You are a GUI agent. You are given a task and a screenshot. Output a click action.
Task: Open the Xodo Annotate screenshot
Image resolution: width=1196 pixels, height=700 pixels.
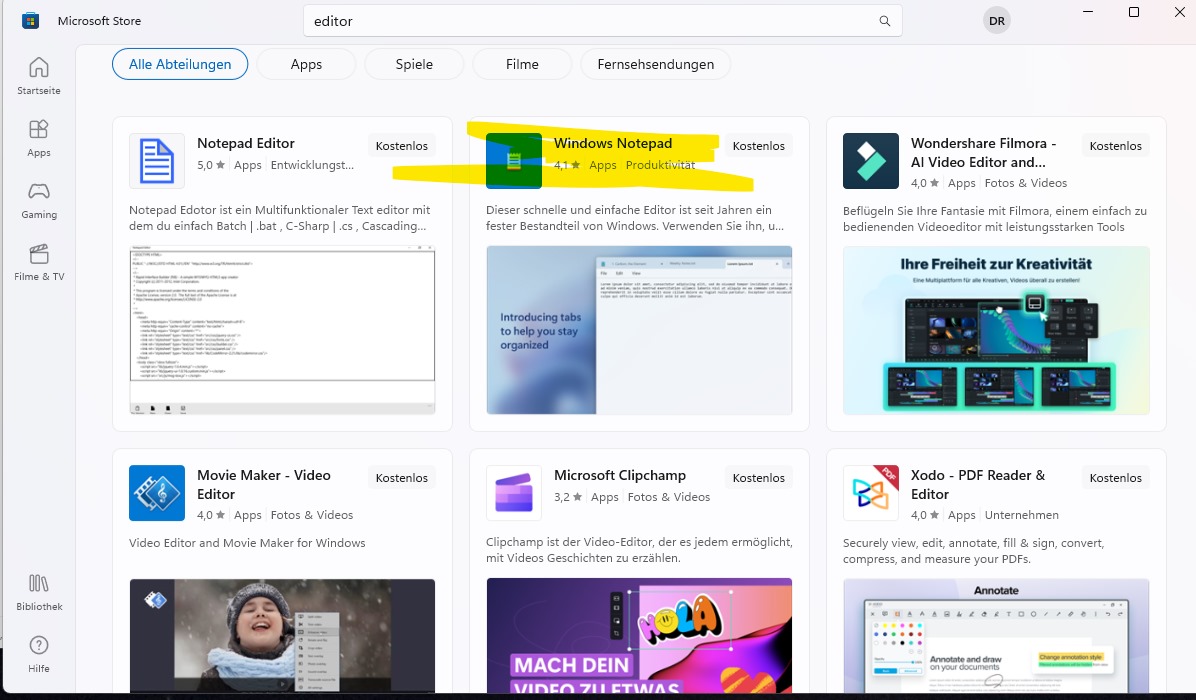996,635
